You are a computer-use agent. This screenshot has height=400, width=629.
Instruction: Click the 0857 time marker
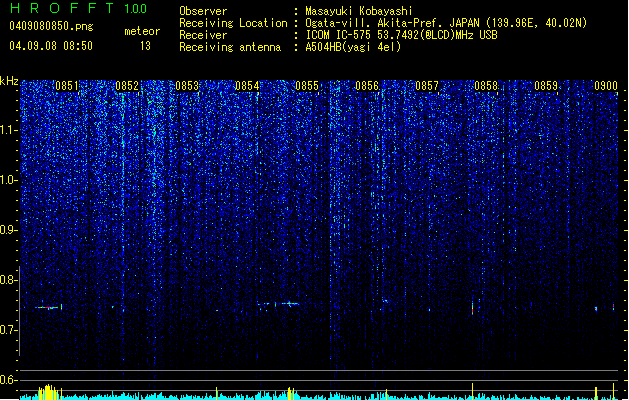coord(427,86)
